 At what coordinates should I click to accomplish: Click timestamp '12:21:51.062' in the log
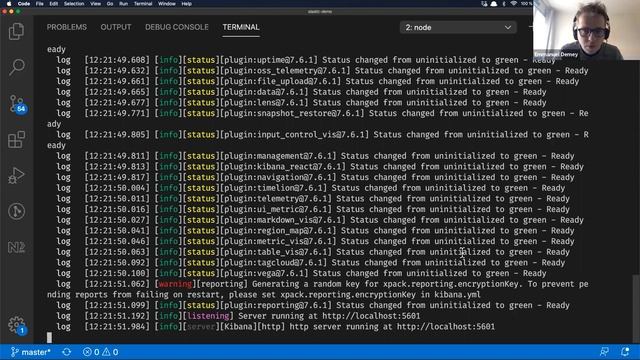[117, 284]
